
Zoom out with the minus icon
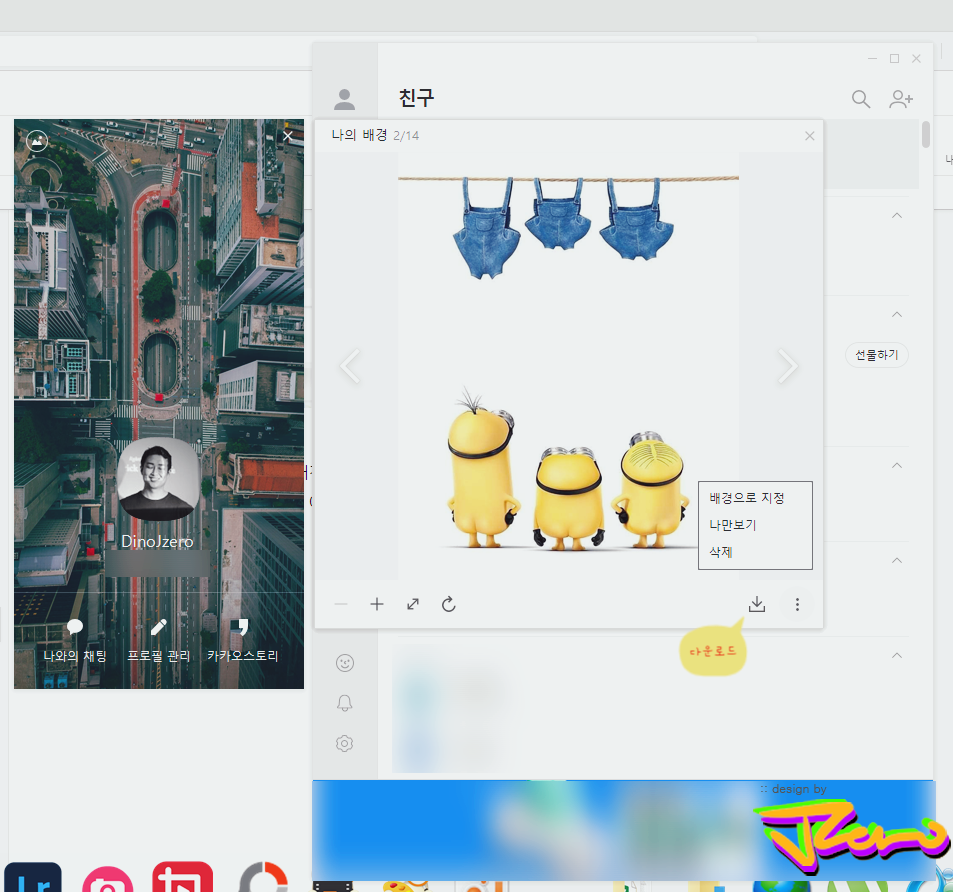tap(341, 604)
